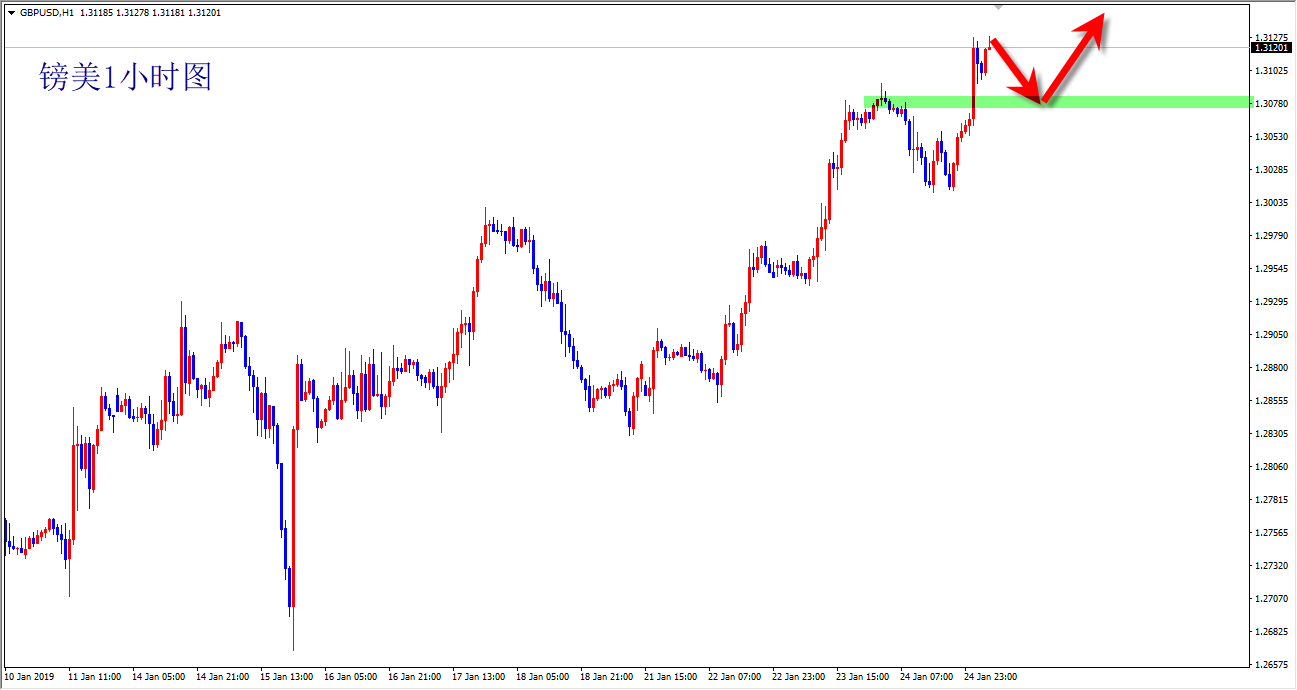Click 24 Jan 23:00 on the time axis
The image size is (1297, 690).
point(991,677)
